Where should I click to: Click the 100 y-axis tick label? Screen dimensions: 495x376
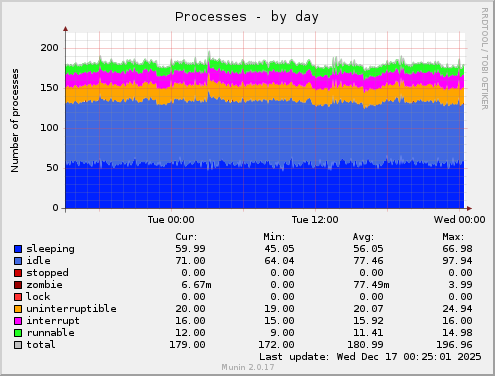pyautogui.click(x=49, y=128)
